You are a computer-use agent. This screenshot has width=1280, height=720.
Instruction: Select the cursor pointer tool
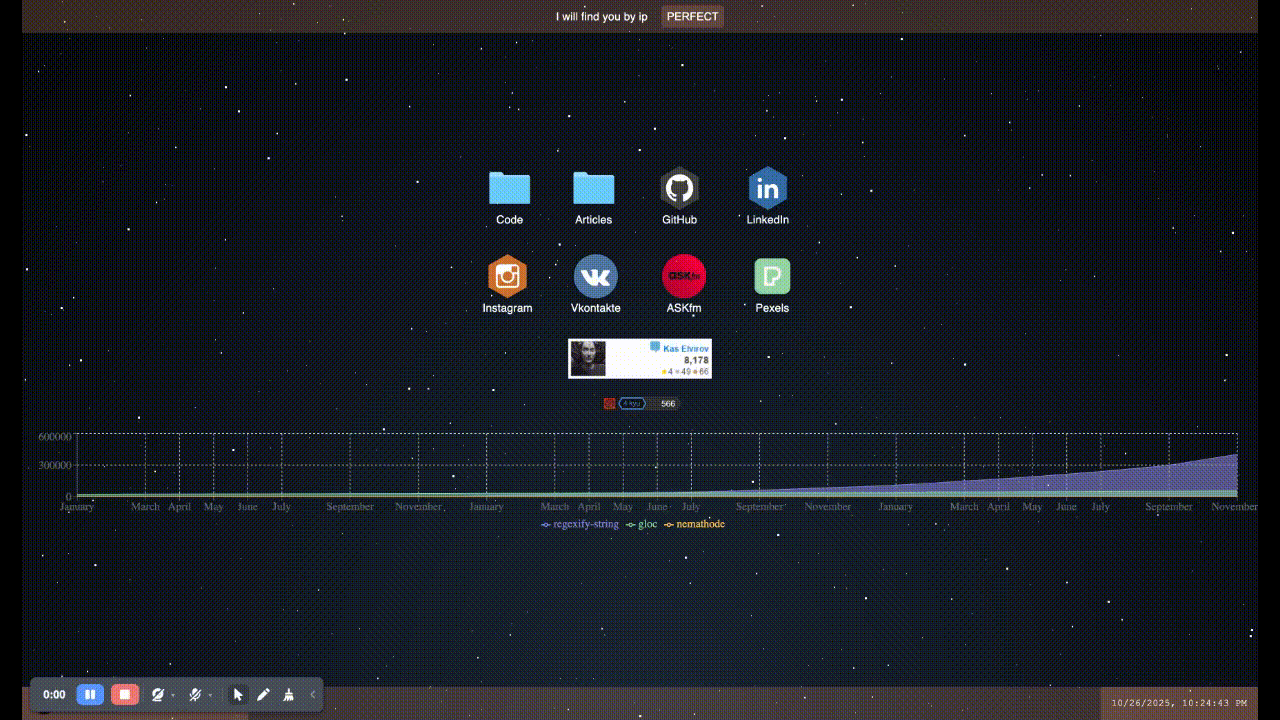pos(238,694)
